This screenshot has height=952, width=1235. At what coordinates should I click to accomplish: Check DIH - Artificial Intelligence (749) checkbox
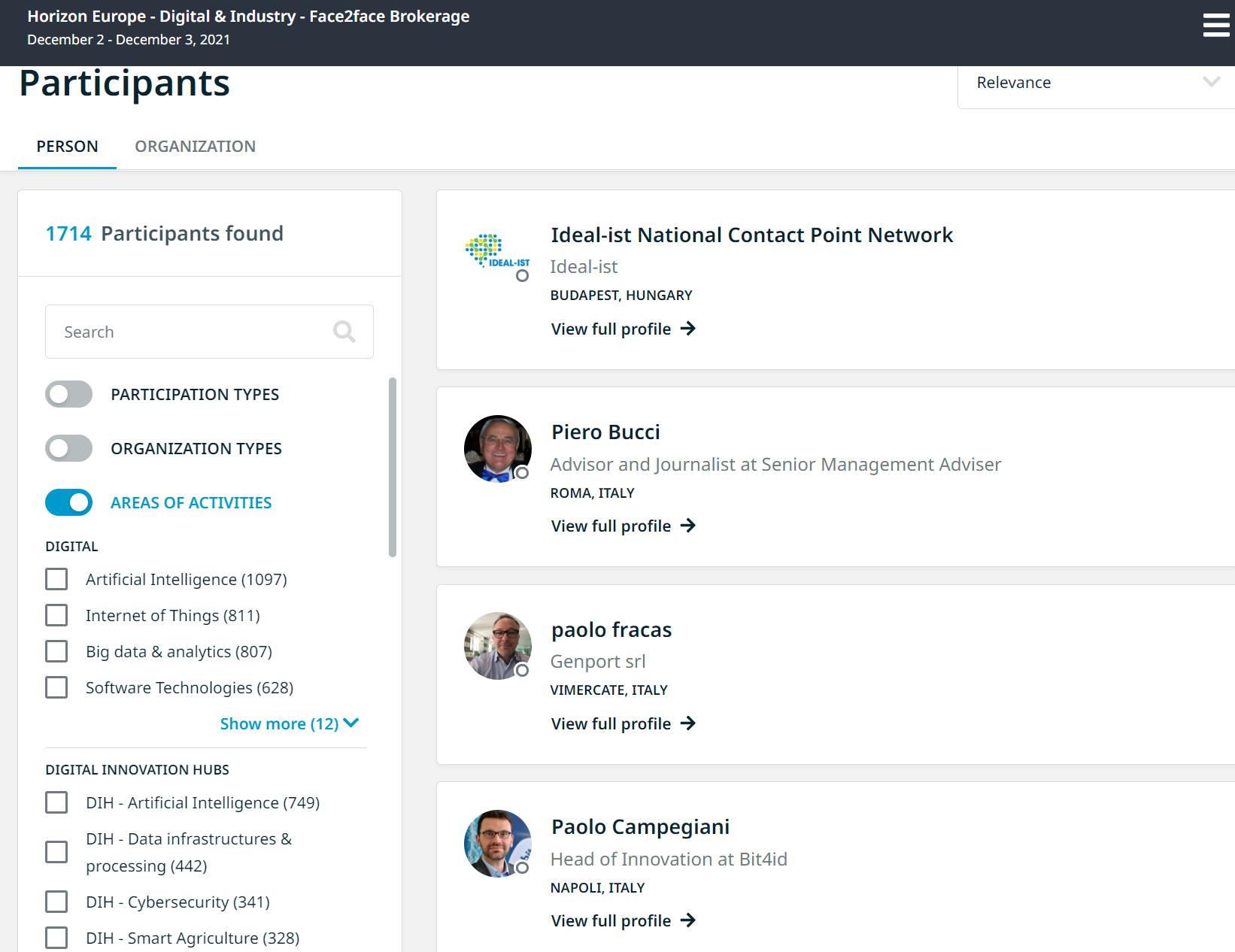click(x=56, y=802)
